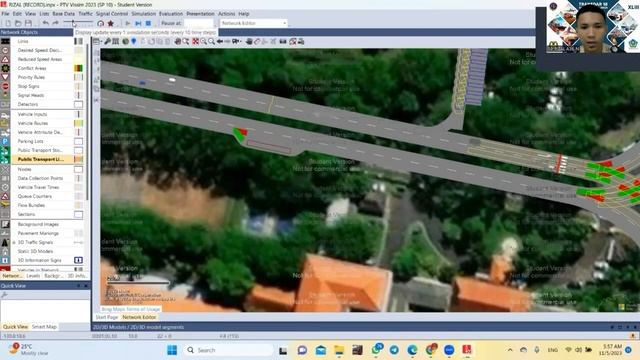Viewport: 640px width, 360px height.
Task: Click the zoom in magnifier icon
Action: (x=203, y=42)
